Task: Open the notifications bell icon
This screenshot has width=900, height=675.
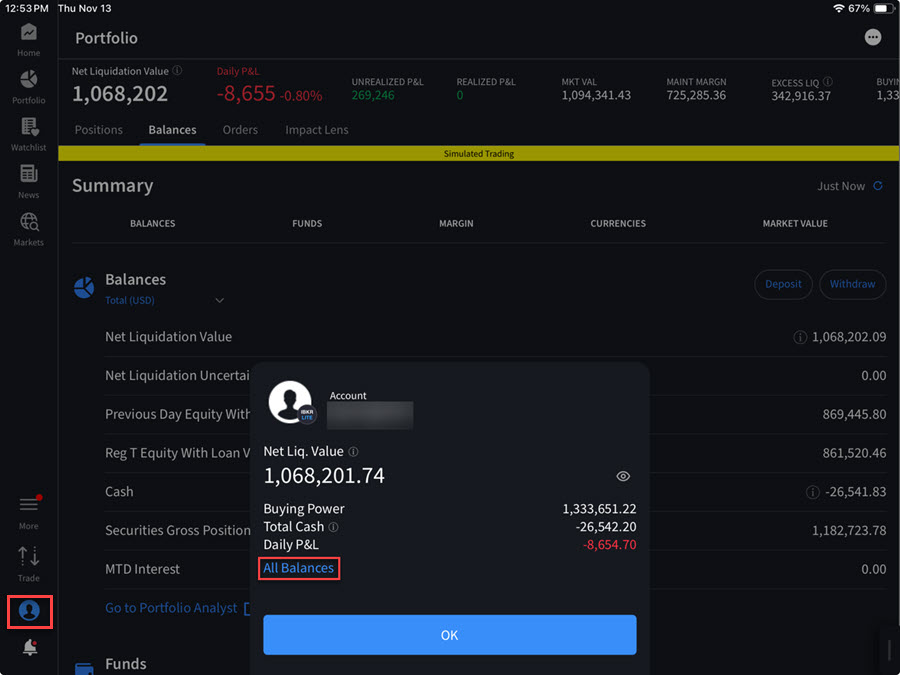Action: 30,647
